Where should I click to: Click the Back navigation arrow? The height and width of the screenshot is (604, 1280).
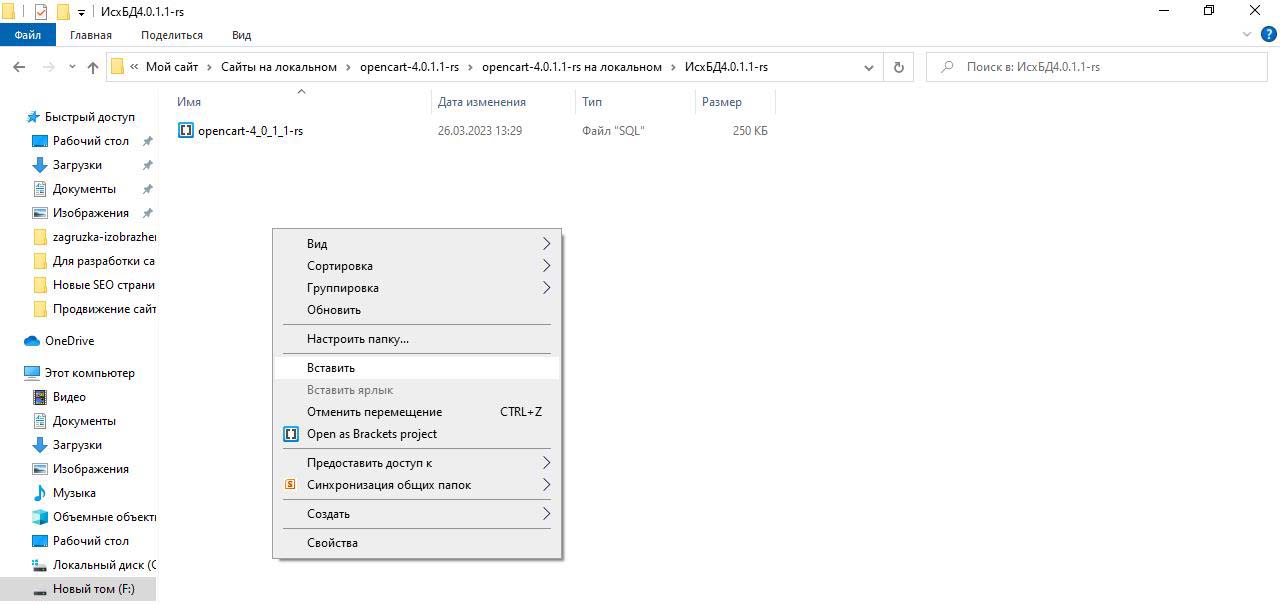click(x=19, y=67)
